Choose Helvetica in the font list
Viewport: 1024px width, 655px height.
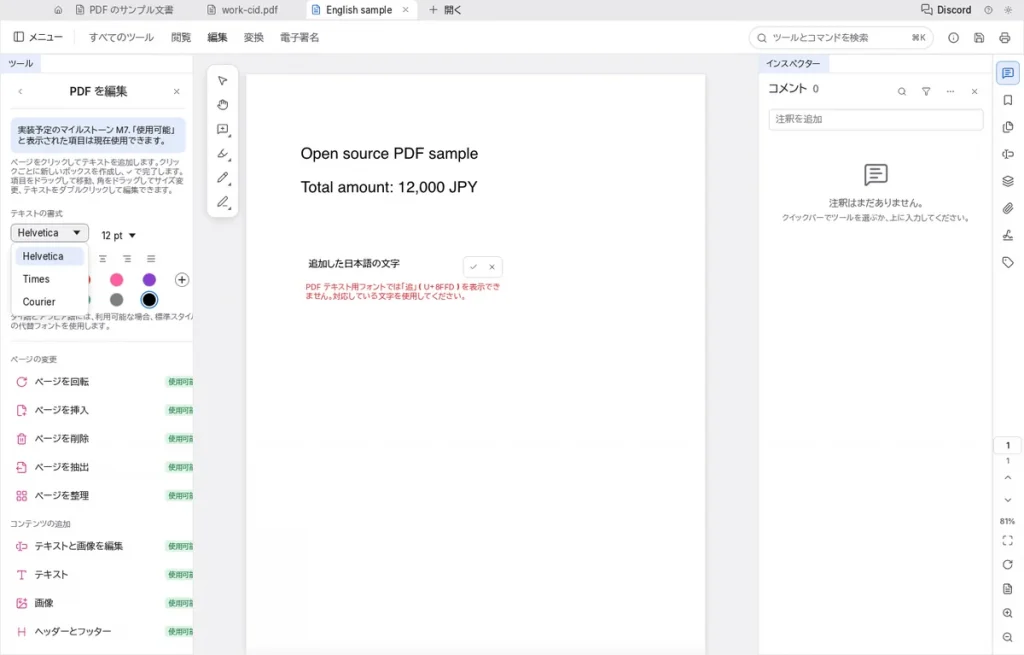50,256
